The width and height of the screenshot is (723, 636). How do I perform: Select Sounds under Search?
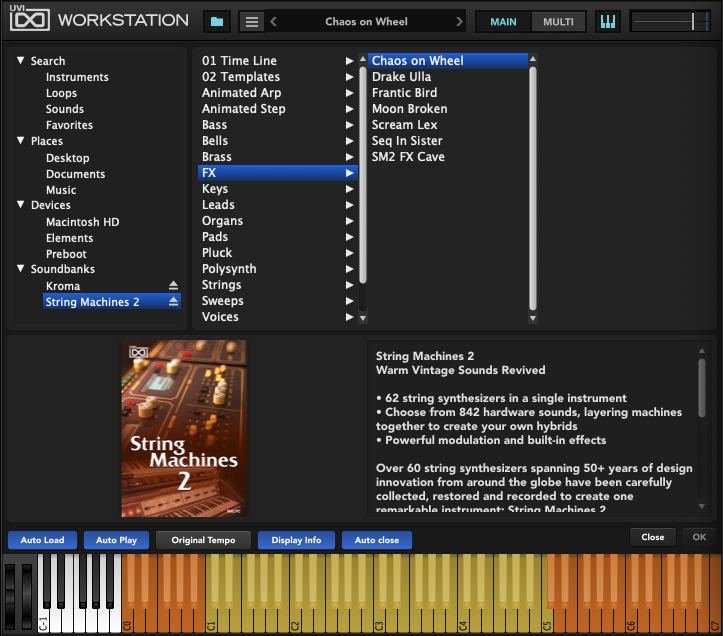click(65, 109)
